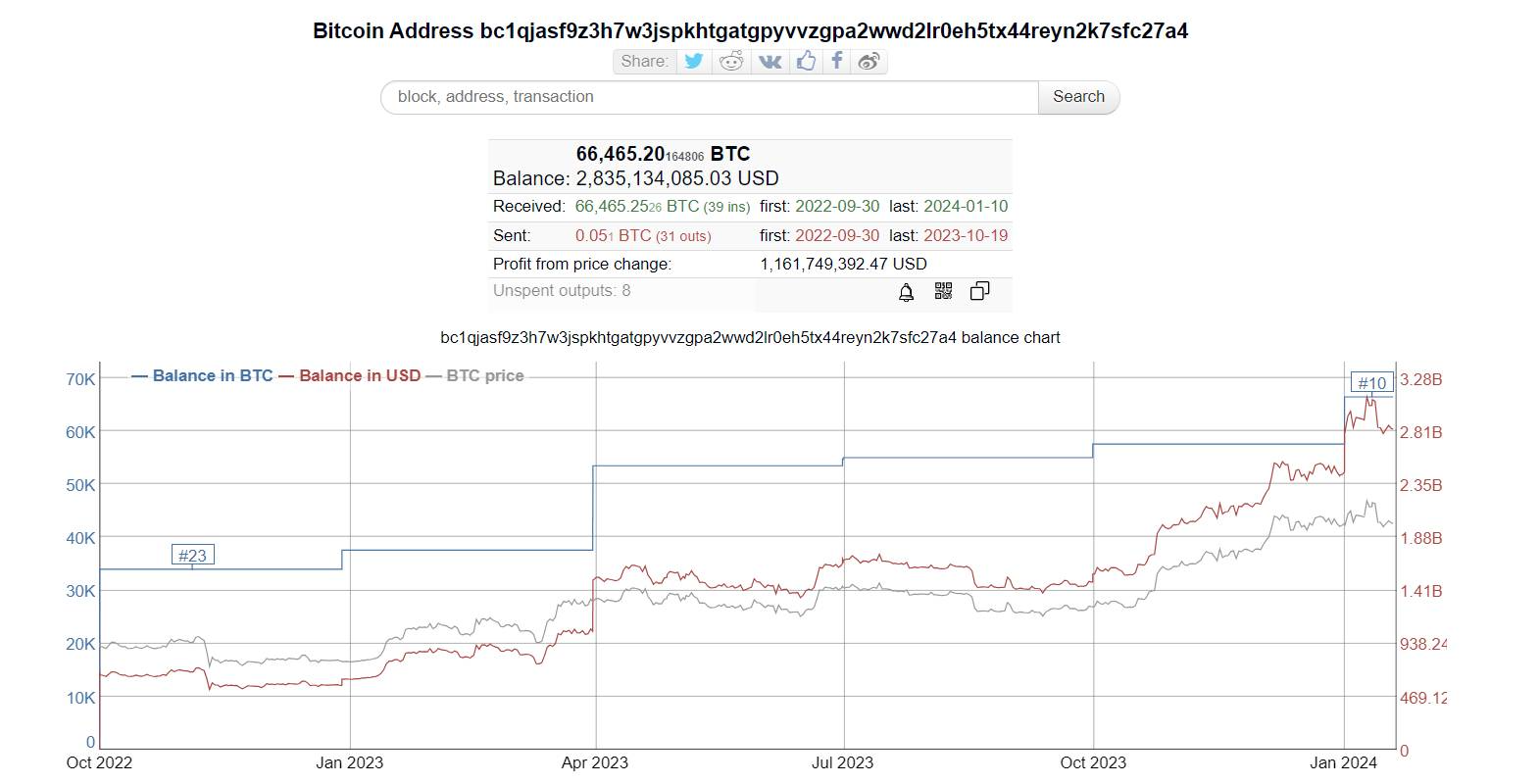Click the 2.81B right axis label
This screenshot has height=784, width=1540.
coord(1420,432)
